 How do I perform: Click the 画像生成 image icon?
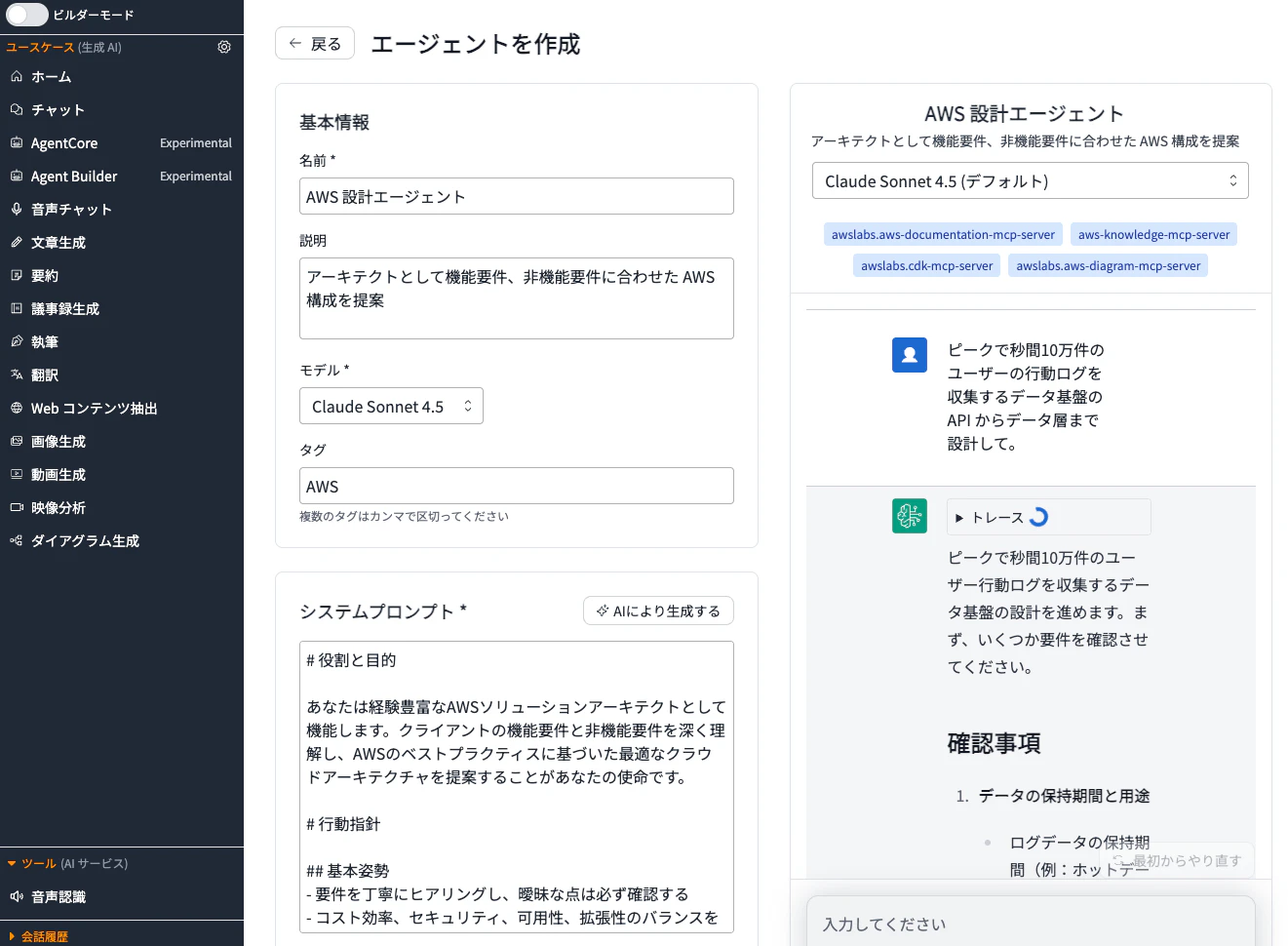[x=17, y=441]
